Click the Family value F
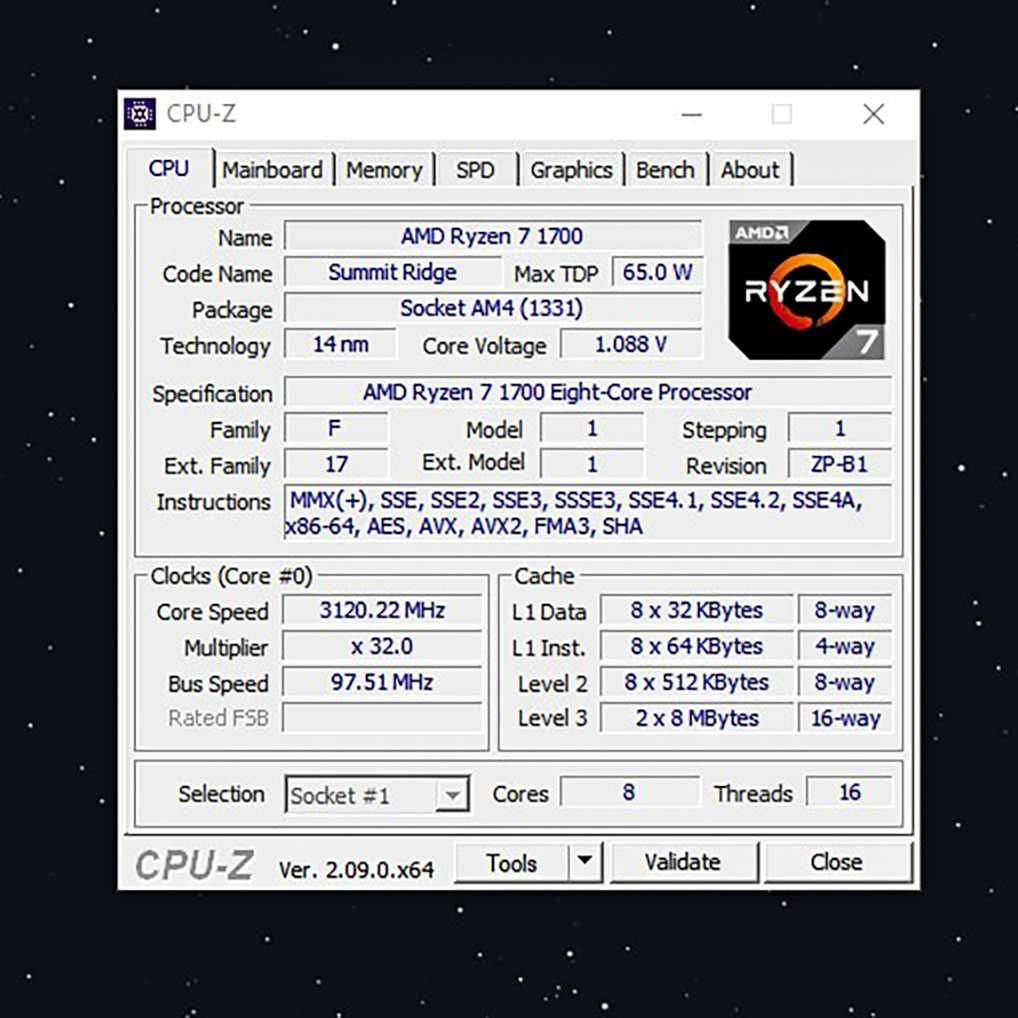This screenshot has height=1018, width=1018. (x=336, y=428)
